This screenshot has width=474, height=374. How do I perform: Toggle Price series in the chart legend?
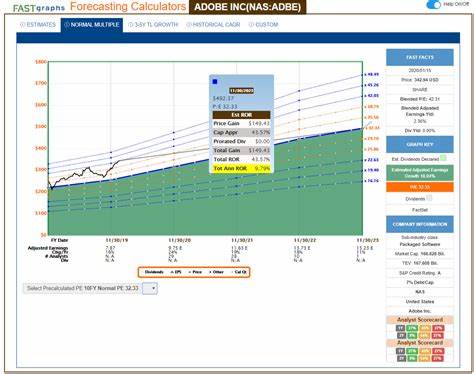pyautogui.click(x=195, y=272)
